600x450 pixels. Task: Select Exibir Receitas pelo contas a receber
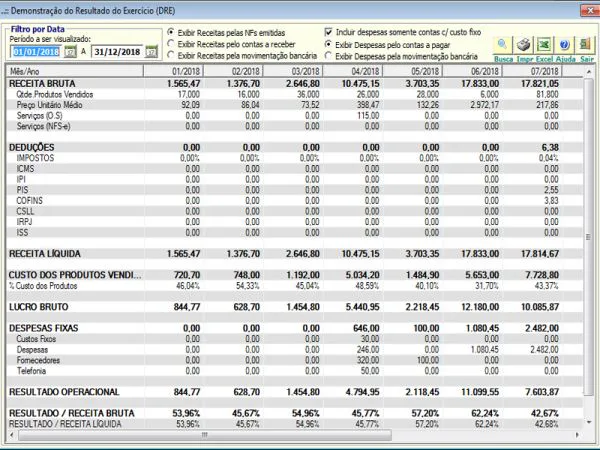click(171, 44)
